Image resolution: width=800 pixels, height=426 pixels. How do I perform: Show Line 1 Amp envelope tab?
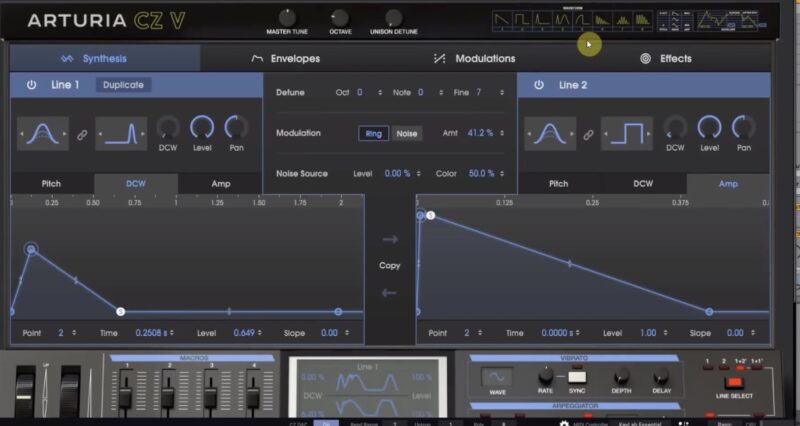220,184
